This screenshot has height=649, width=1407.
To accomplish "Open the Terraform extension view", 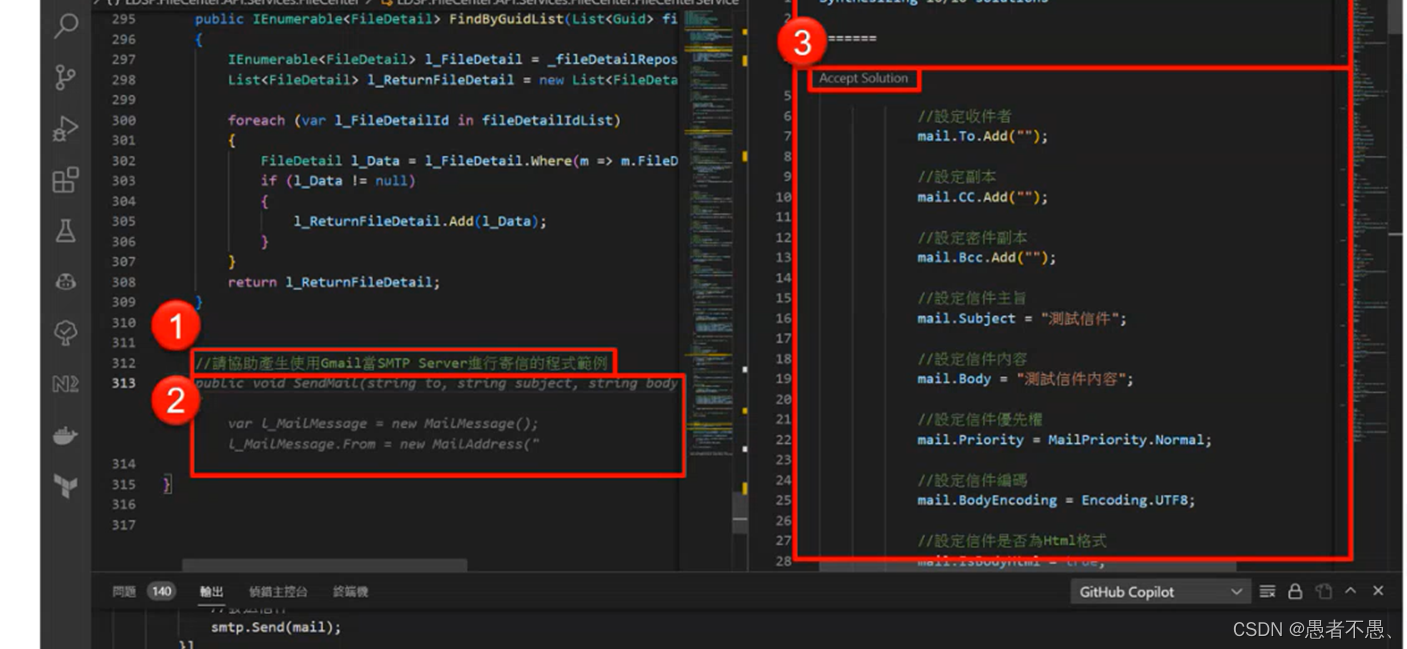I will coord(66,486).
